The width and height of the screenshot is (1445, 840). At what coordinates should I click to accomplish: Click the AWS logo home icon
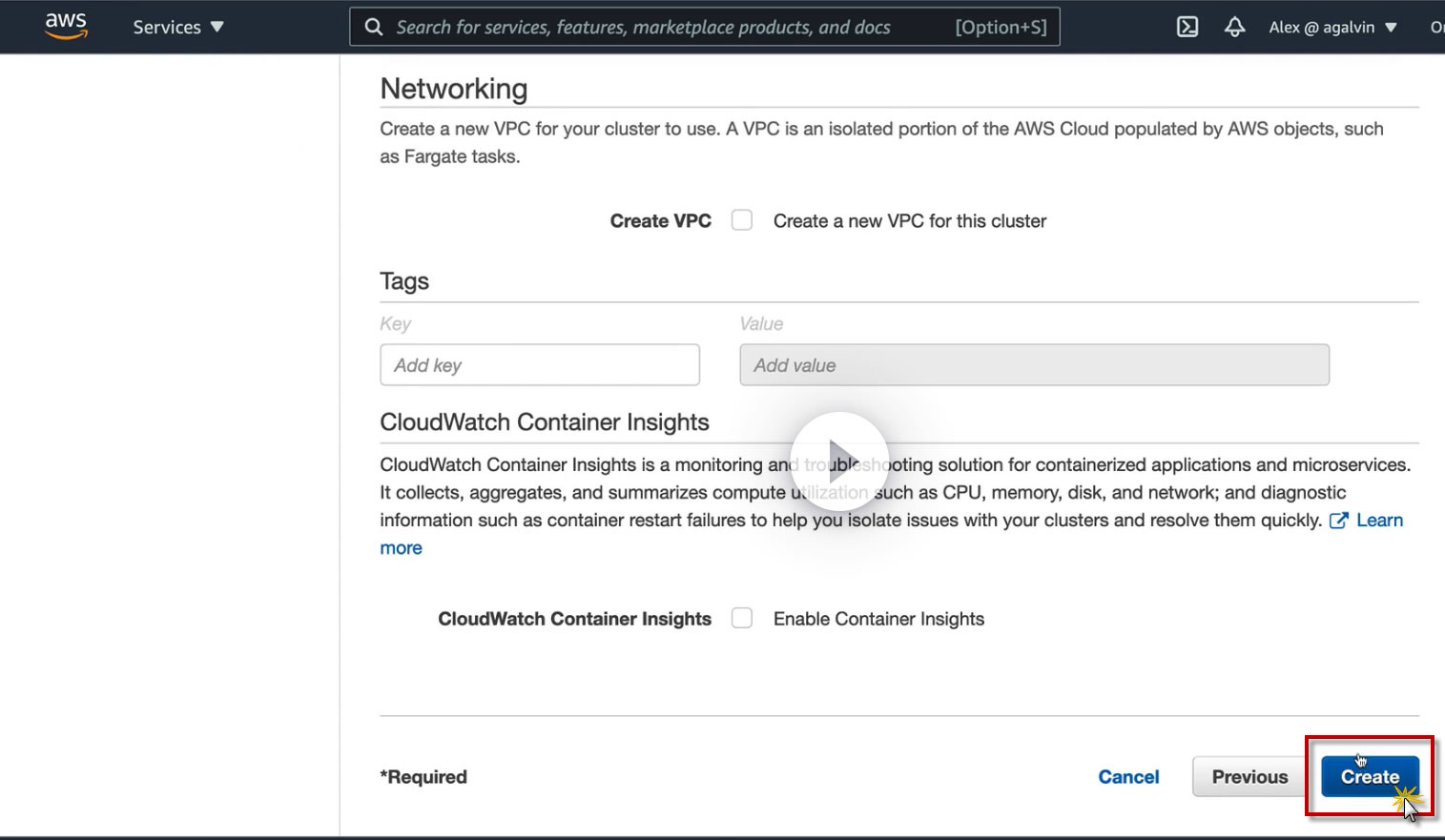tap(66, 26)
